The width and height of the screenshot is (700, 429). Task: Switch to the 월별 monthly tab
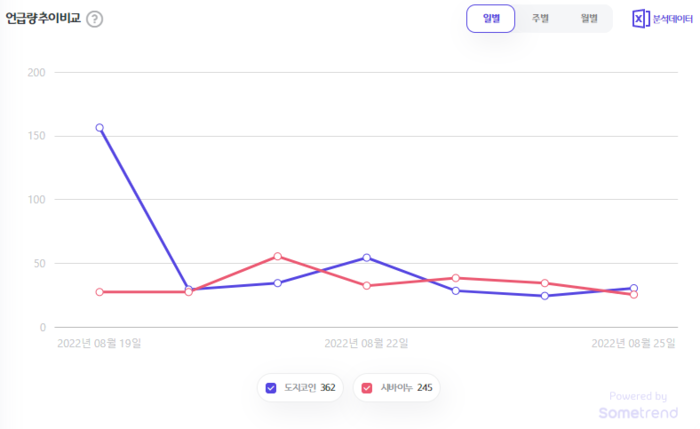pyautogui.click(x=588, y=19)
